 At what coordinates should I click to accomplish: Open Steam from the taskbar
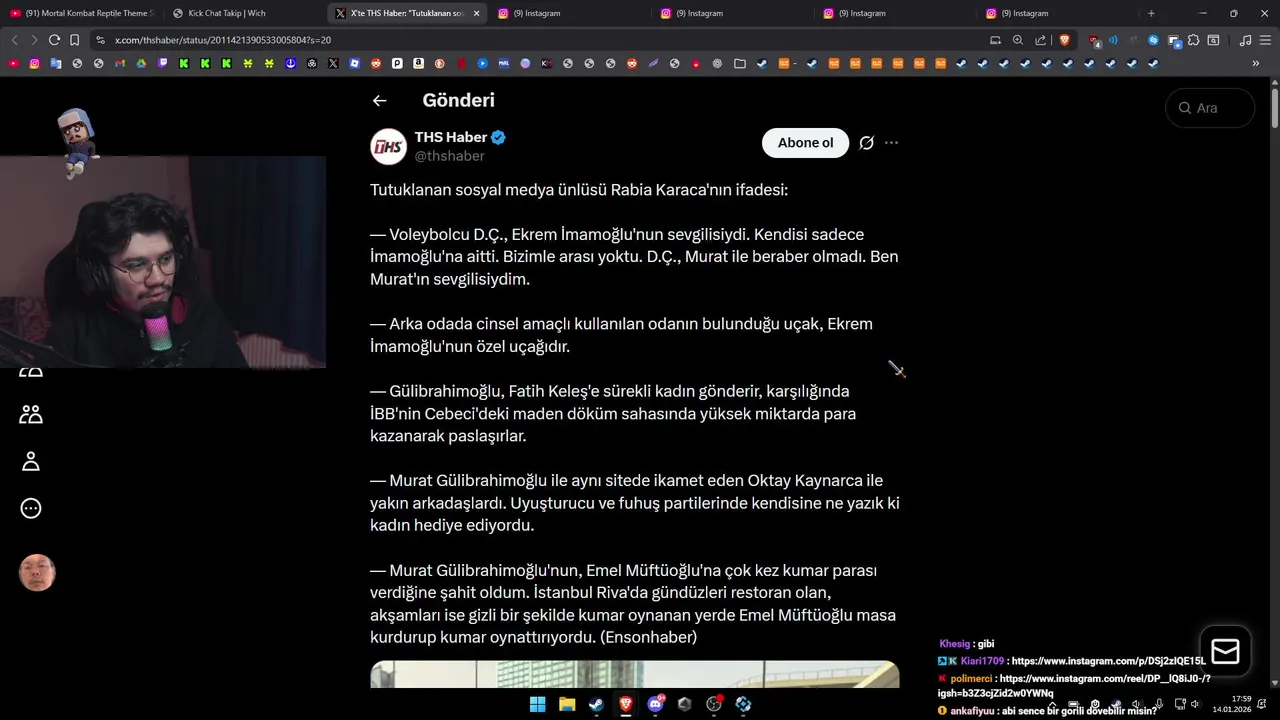596,704
